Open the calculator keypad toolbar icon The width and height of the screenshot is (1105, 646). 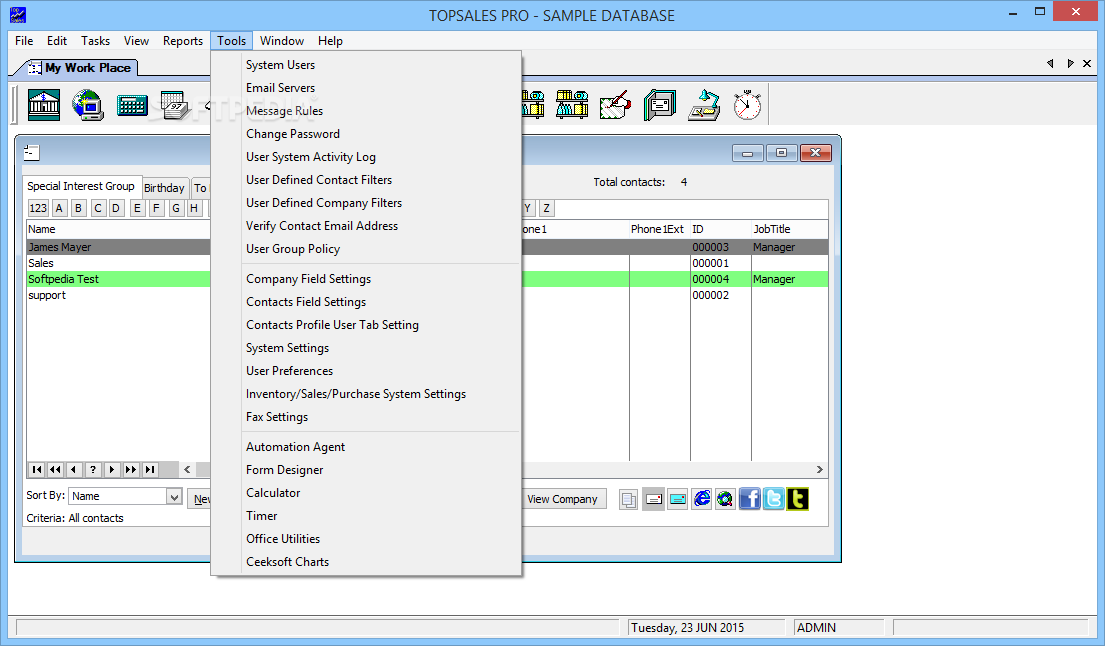click(132, 105)
